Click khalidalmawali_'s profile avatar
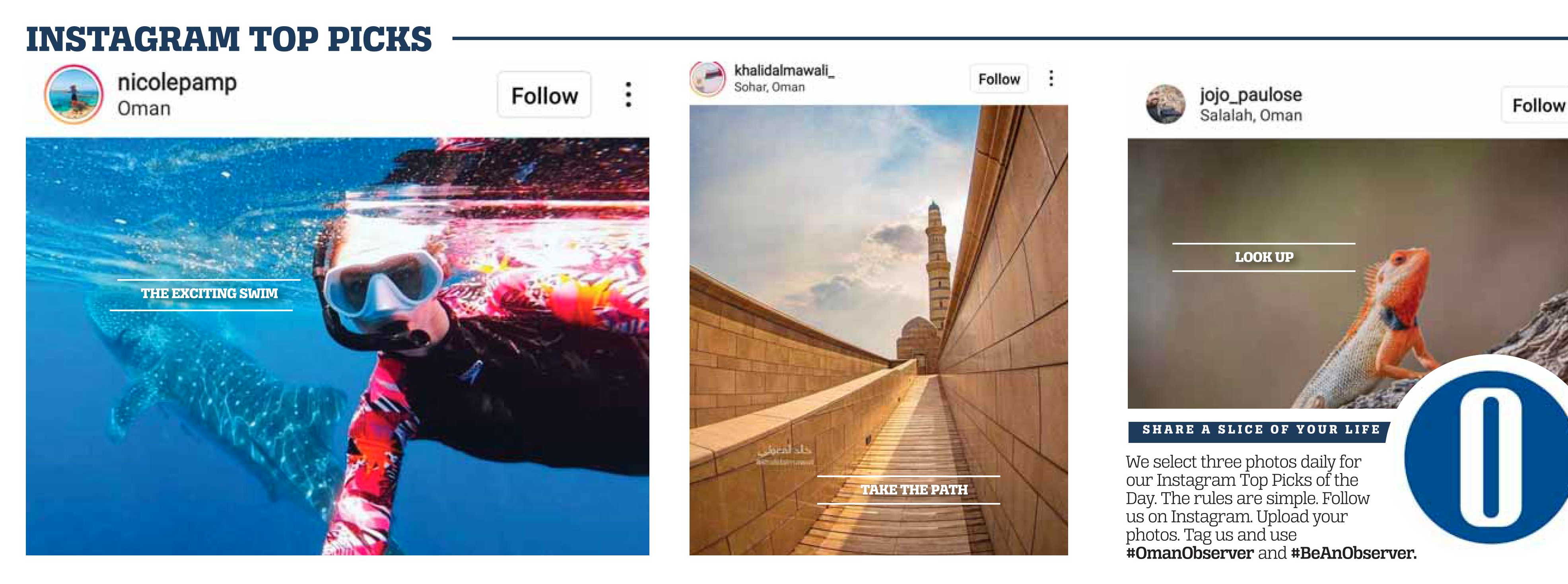Screen dimensions: 1568x584 pos(707,79)
